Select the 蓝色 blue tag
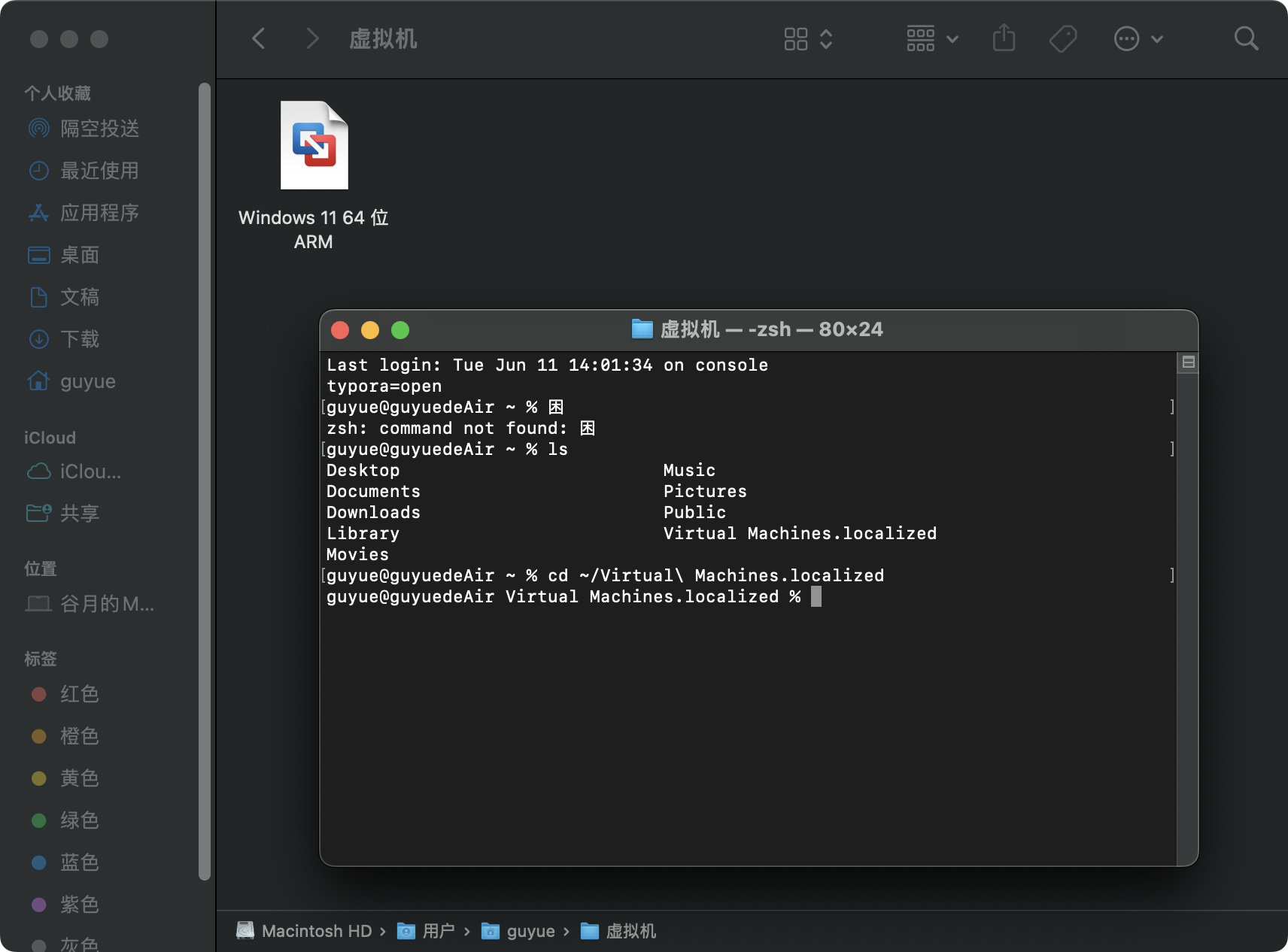 point(65,863)
